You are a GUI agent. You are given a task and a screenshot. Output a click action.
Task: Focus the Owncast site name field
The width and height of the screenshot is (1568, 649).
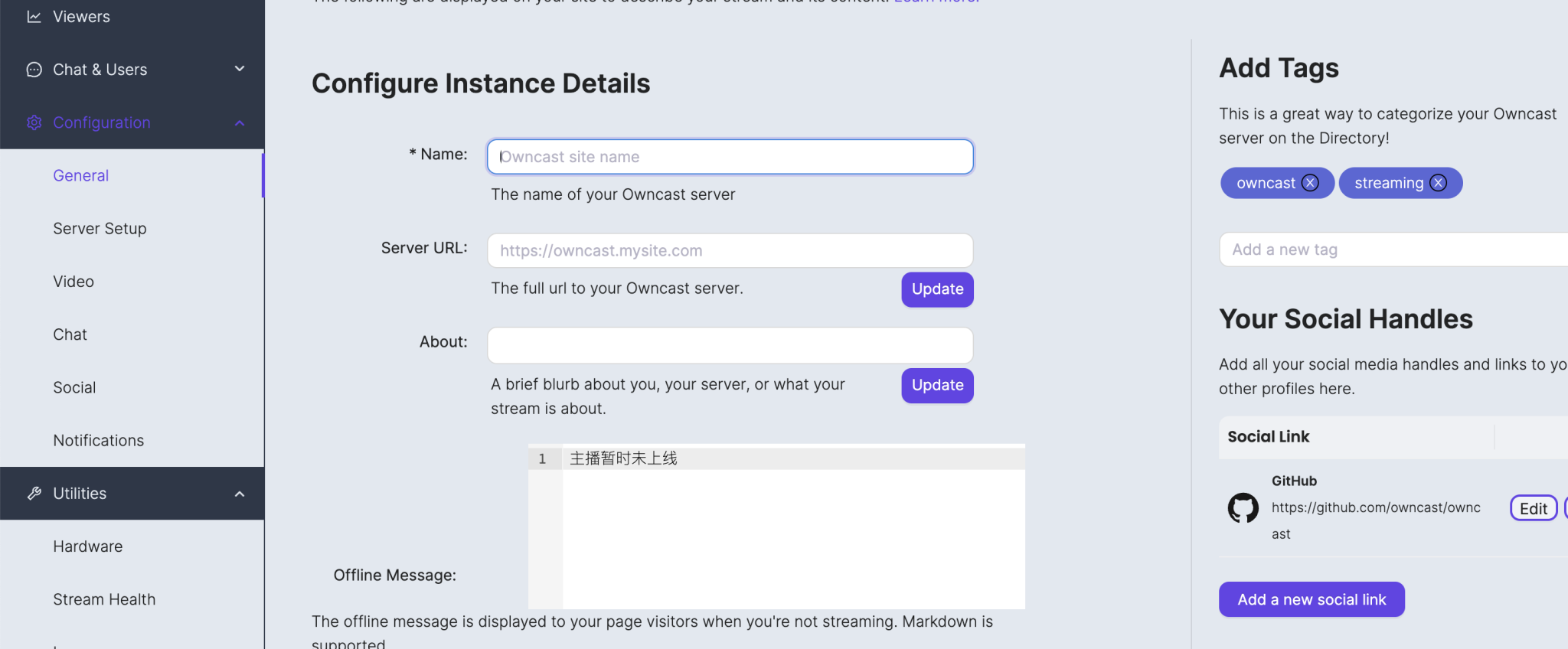[730, 157]
